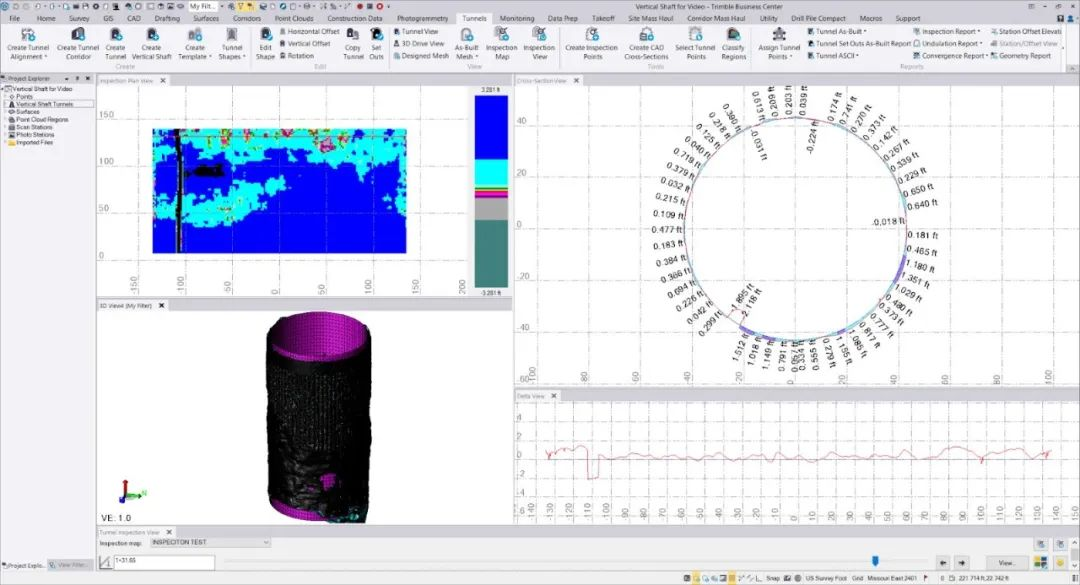The width and height of the screenshot is (1080, 585).
Task: Open the Inspection map combo box
Action: (210, 542)
